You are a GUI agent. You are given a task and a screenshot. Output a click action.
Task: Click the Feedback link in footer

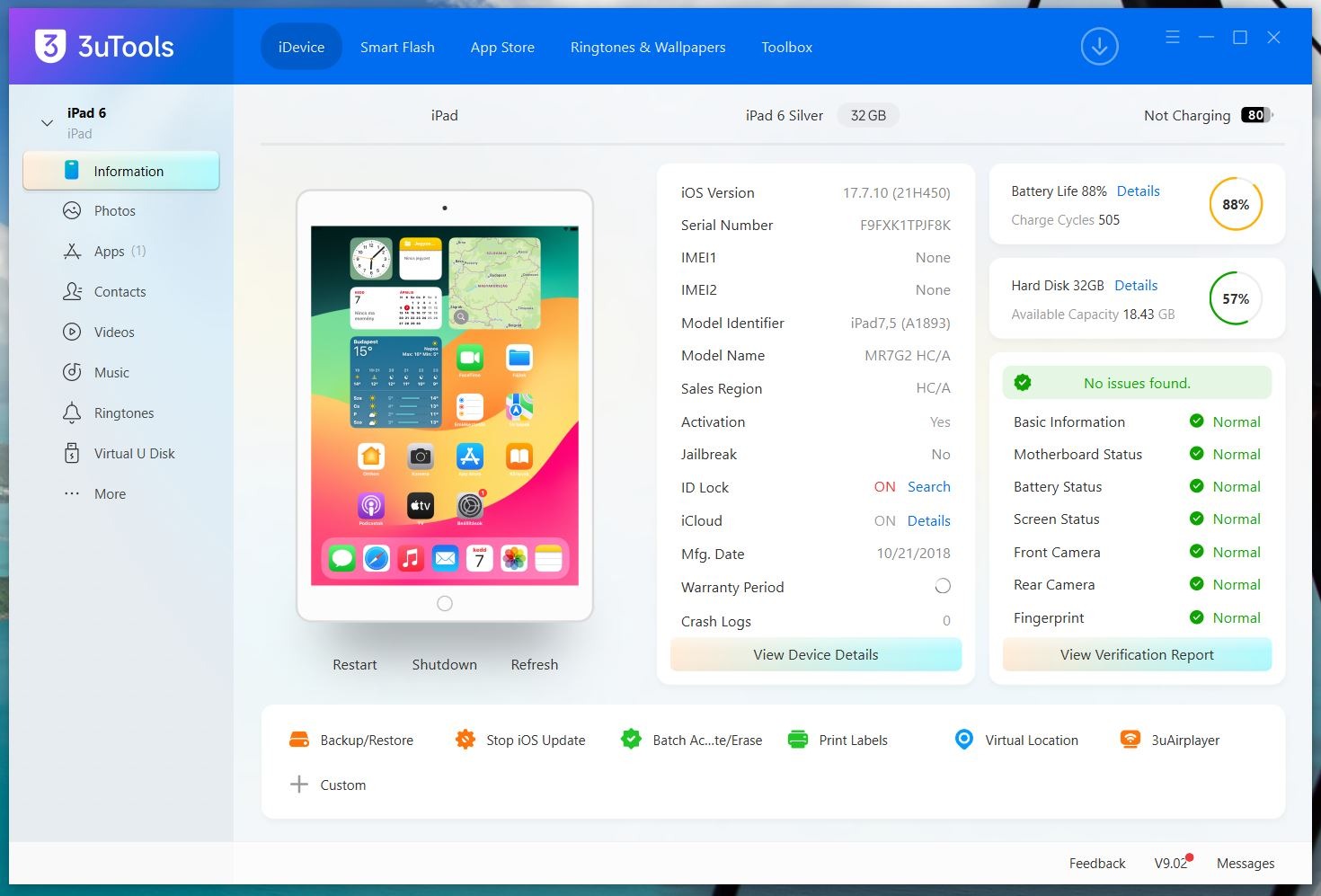coord(1097,864)
